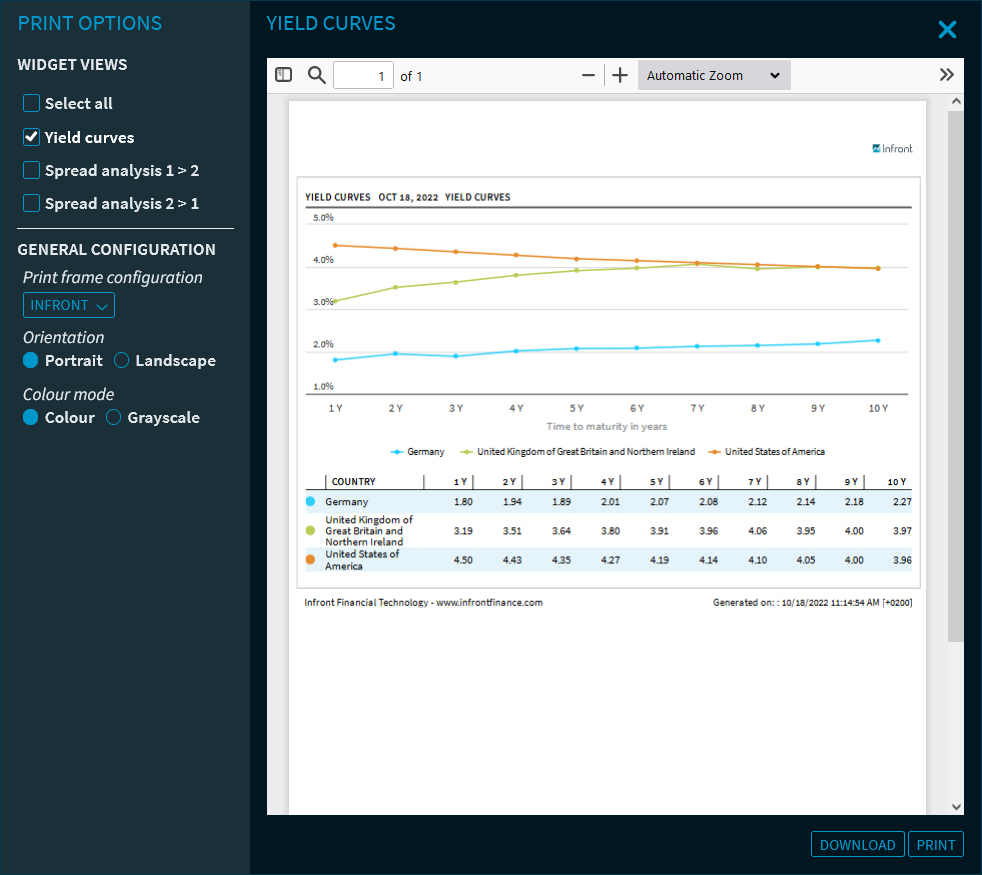Image resolution: width=982 pixels, height=875 pixels.
Task: Select Landscape orientation
Action: [122, 360]
